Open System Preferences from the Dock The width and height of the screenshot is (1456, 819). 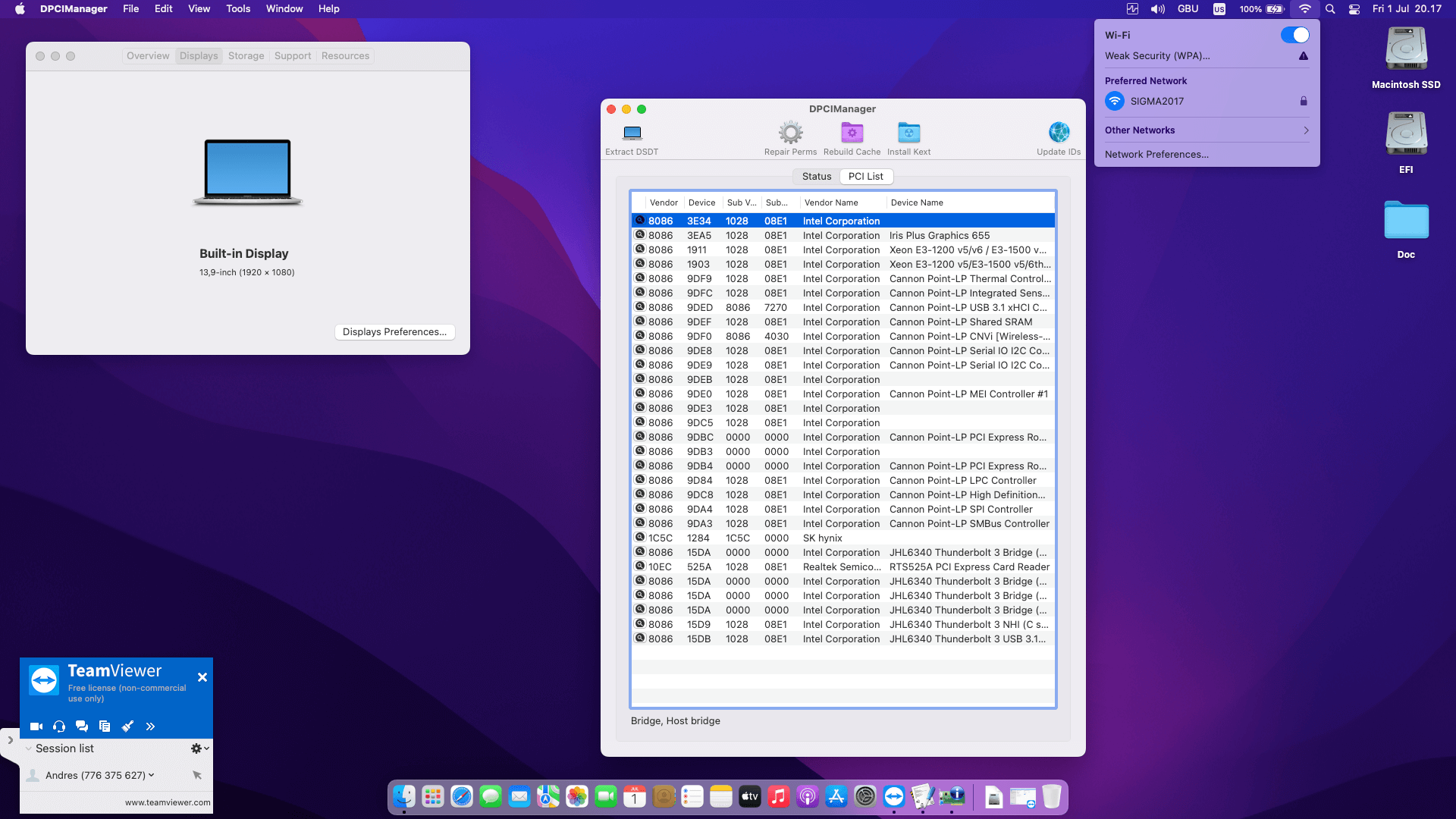click(865, 797)
